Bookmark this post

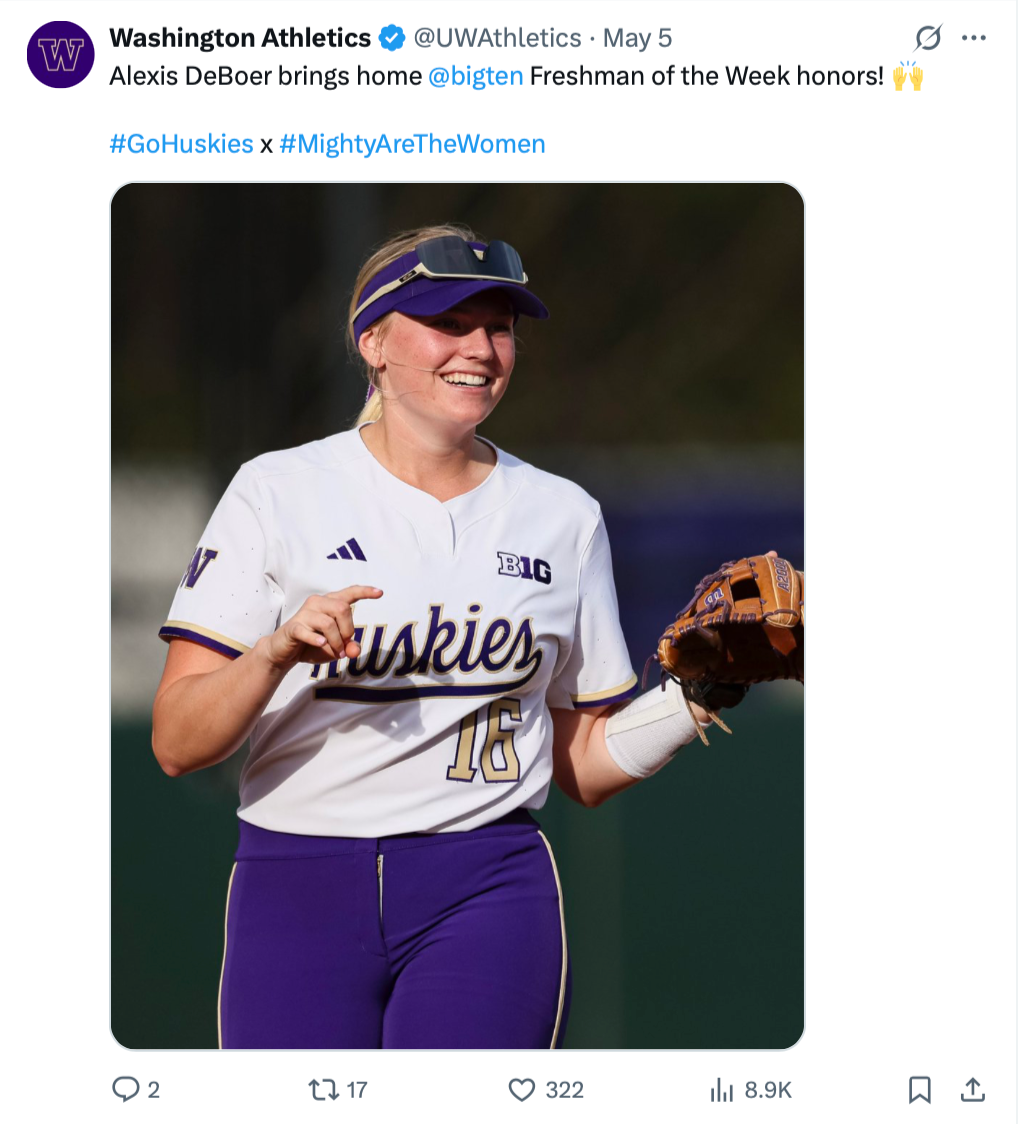pyautogui.click(x=919, y=1089)
